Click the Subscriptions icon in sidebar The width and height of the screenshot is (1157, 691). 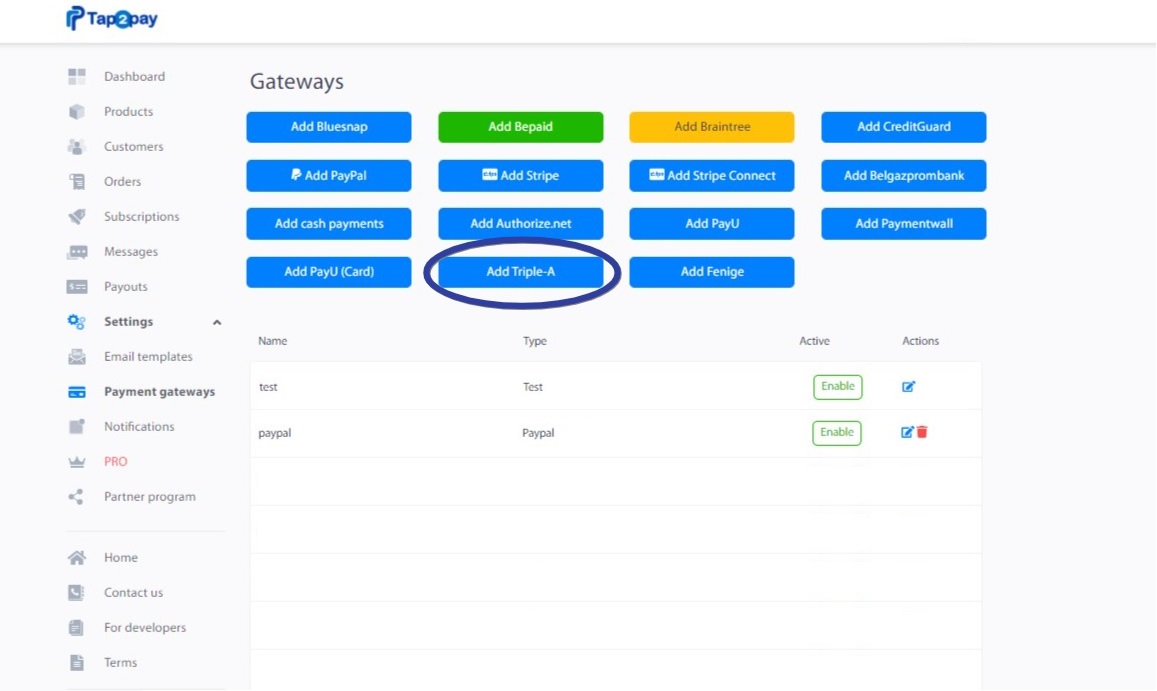(x=77, y=216)
